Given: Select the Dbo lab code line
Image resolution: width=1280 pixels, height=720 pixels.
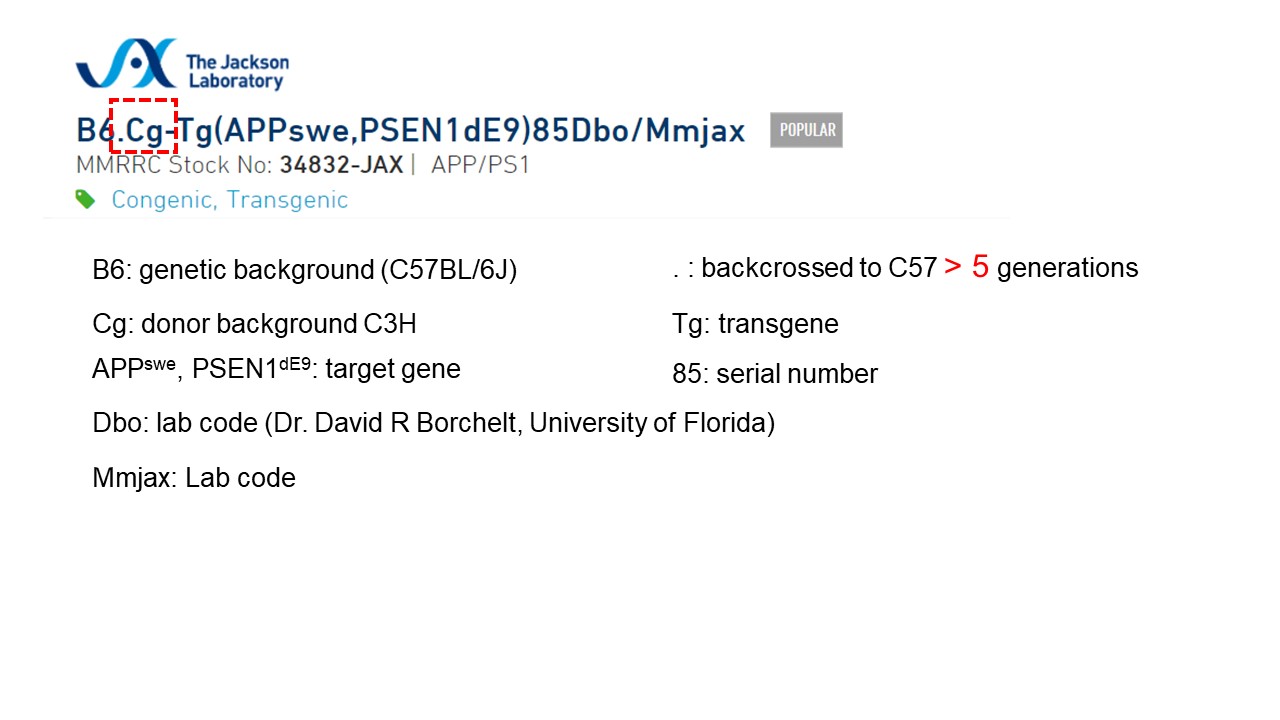Looking at the screenshot, I should (x=434, y=423).
